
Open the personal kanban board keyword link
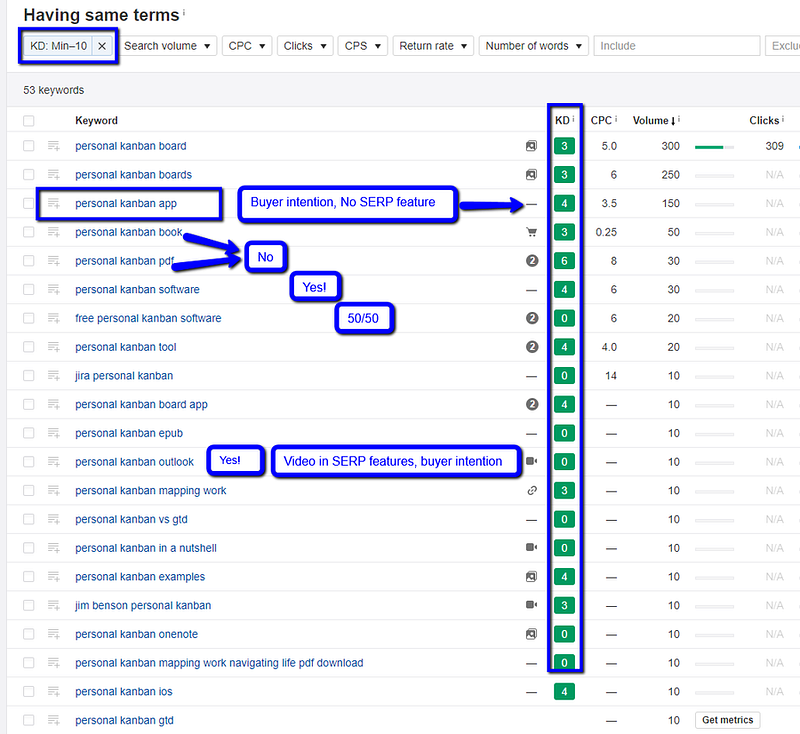tap(131, 146)
